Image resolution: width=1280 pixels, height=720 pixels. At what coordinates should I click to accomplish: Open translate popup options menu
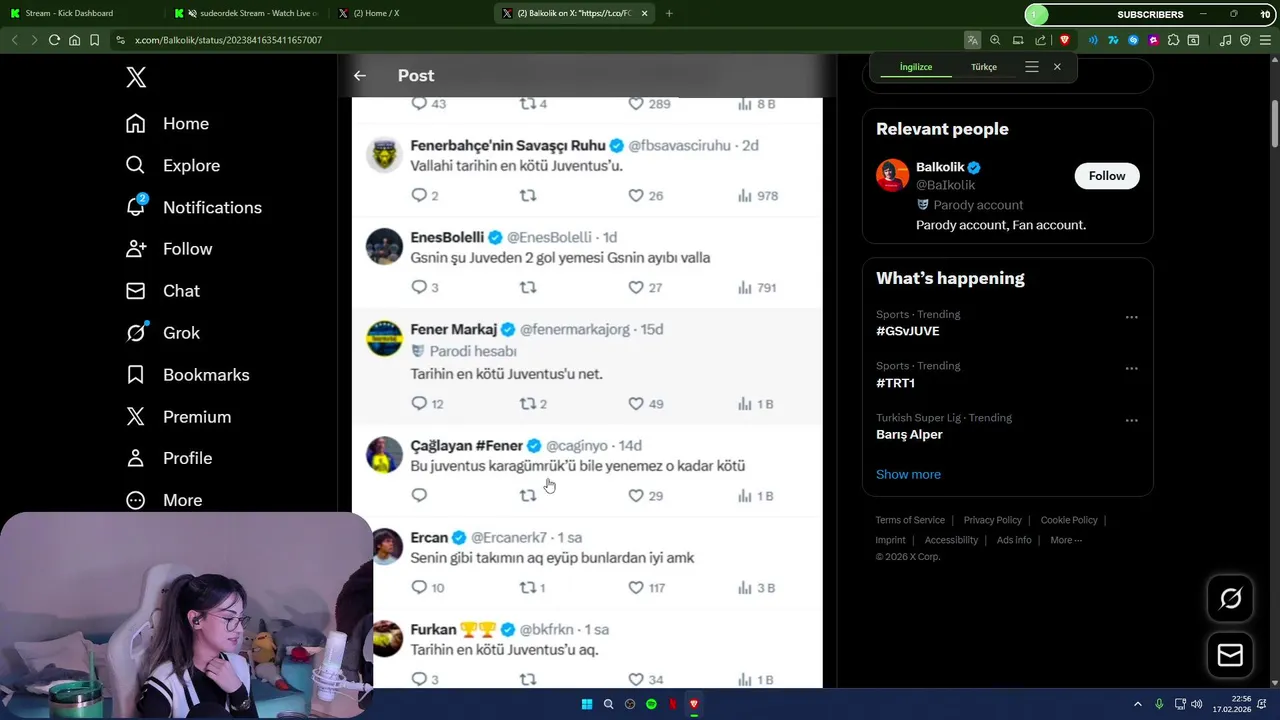point(1032,67)
